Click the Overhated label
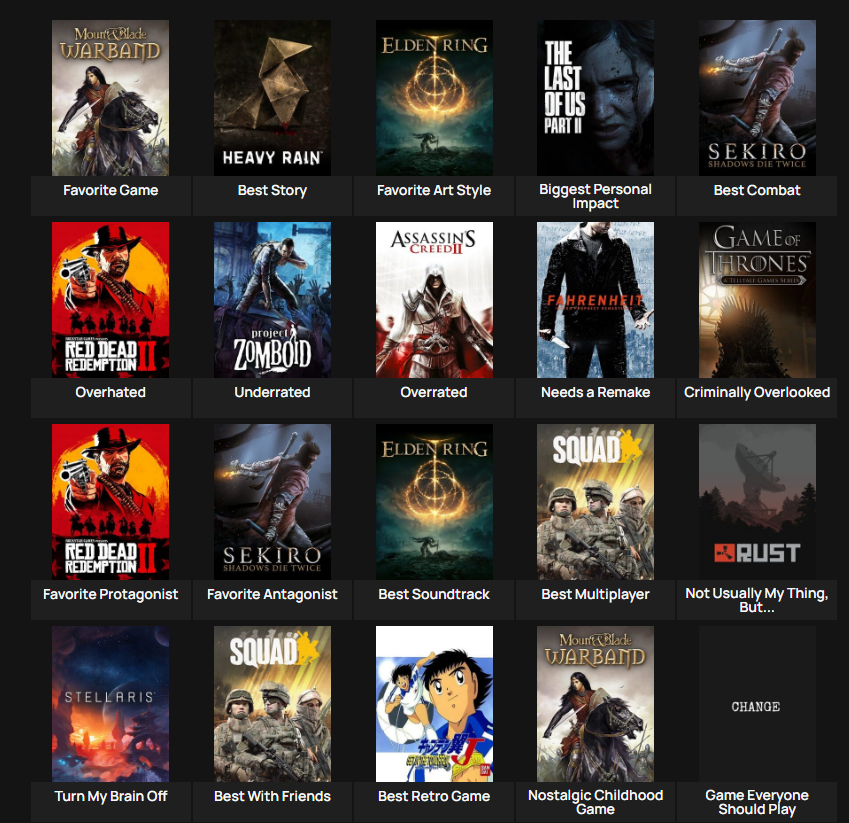Screen dimensions: 849x823 (x=110, y=392)
